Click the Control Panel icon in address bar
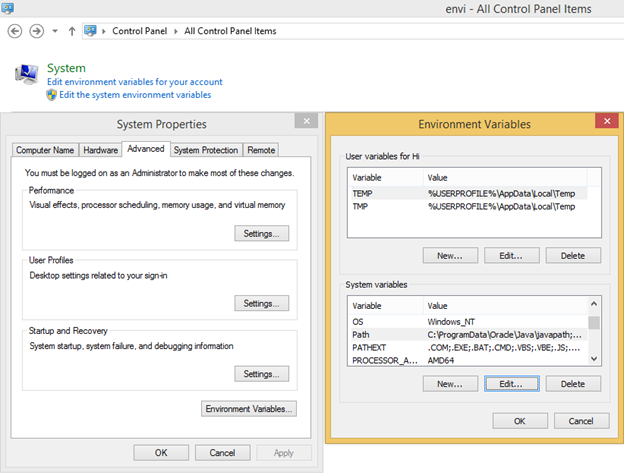The width and height of the screenshot is (624, 475). pyautogui.click(x=91, y=31)
